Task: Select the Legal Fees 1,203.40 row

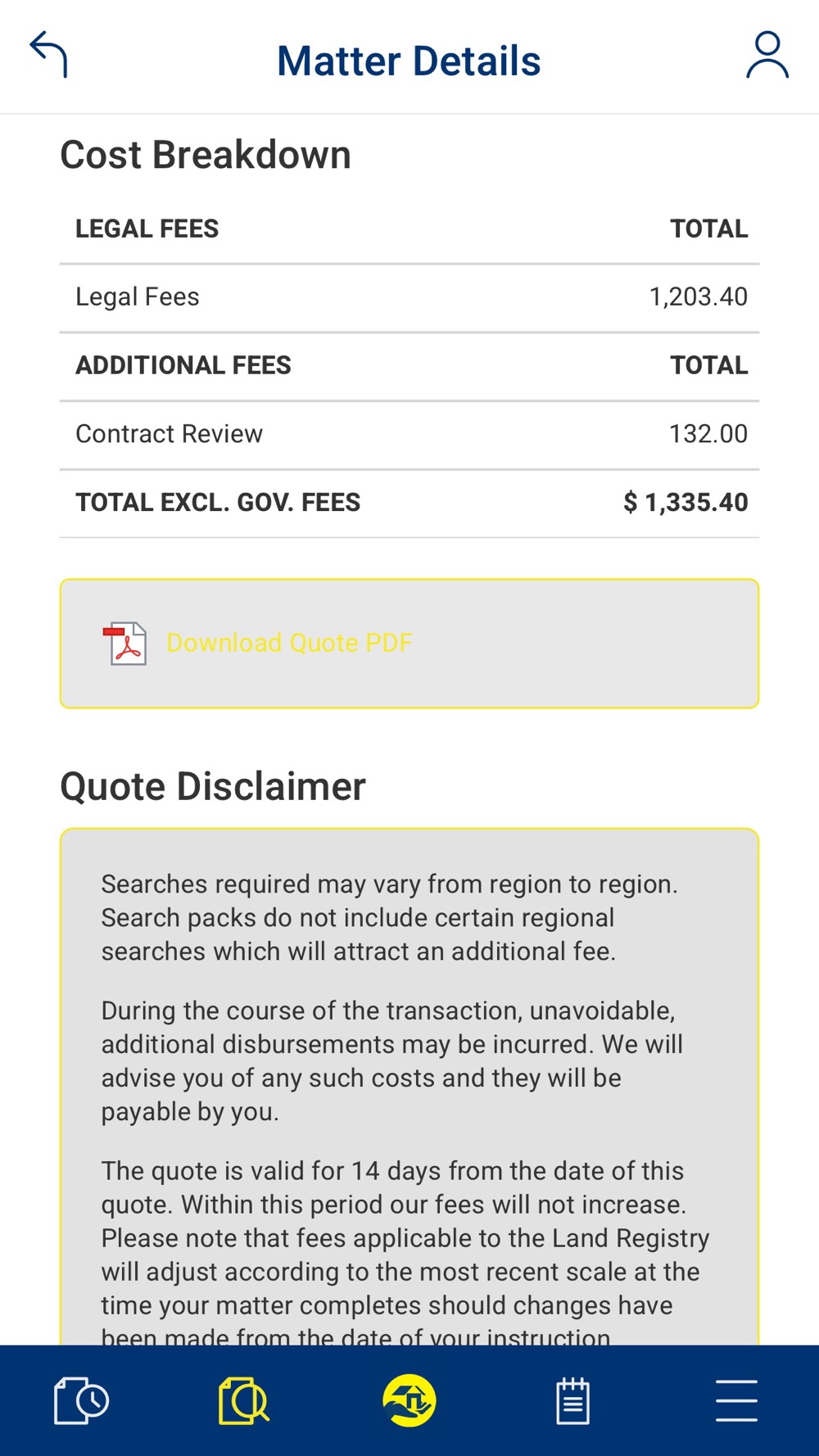Action: click(x=409, y=297)
